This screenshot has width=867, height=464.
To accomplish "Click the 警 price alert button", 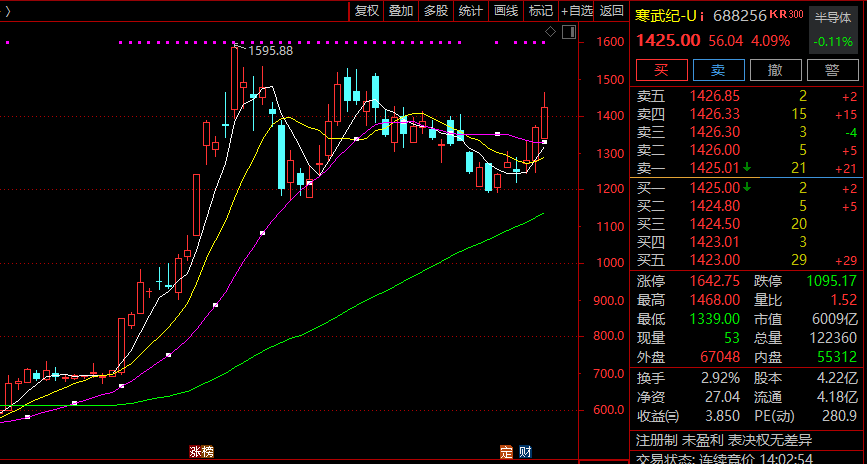I will [832, 70].
